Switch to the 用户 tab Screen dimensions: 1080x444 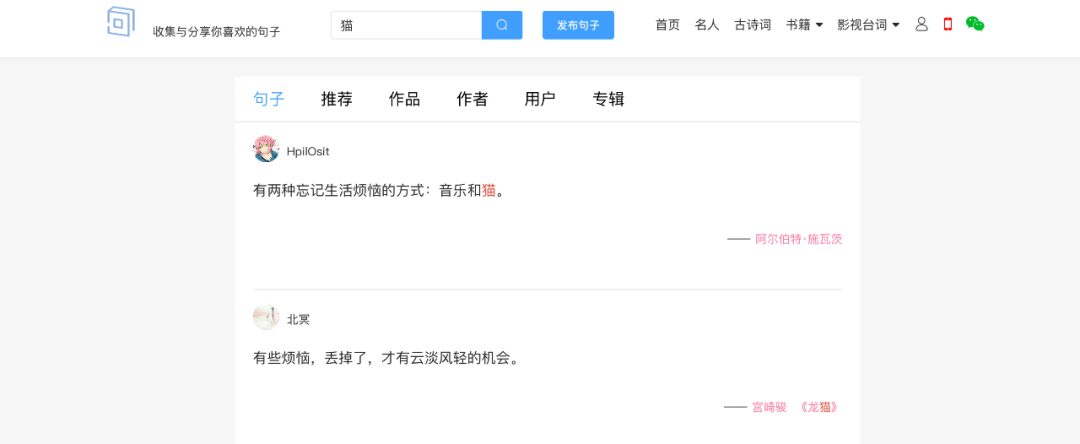540,99
